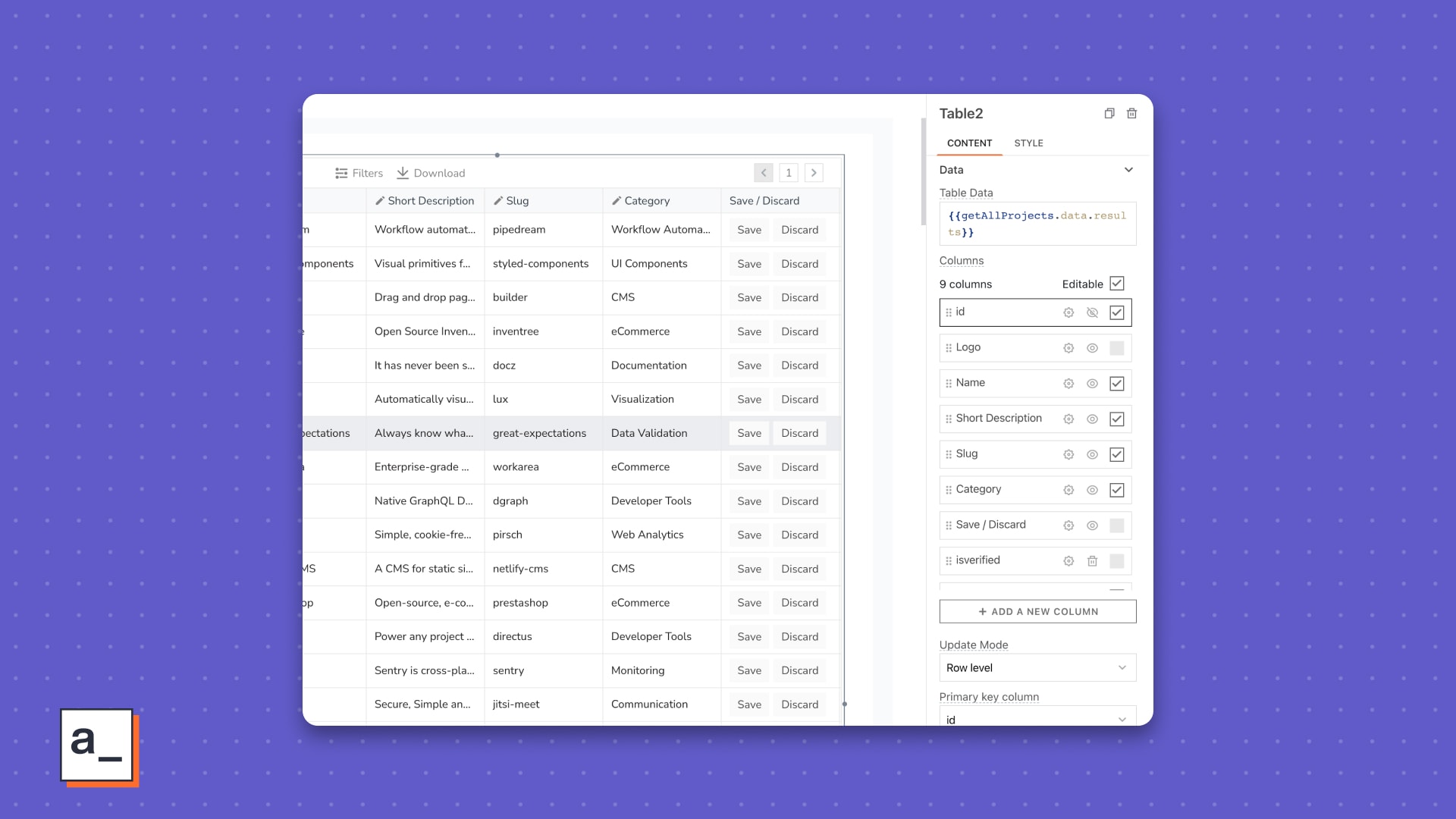
Task: Show the hidden id column
Action: (x=1092, y=312)
